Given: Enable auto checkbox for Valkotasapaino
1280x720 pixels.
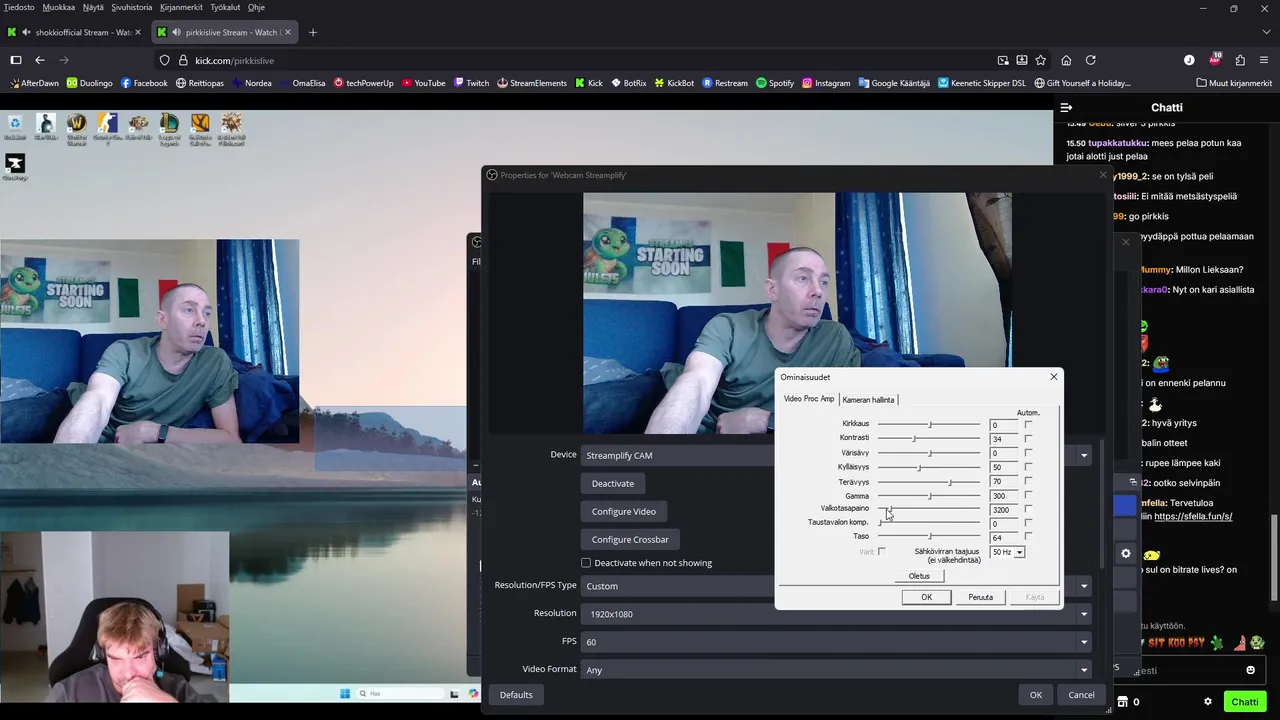Looking at the screenshot, I should point(1028,509).
